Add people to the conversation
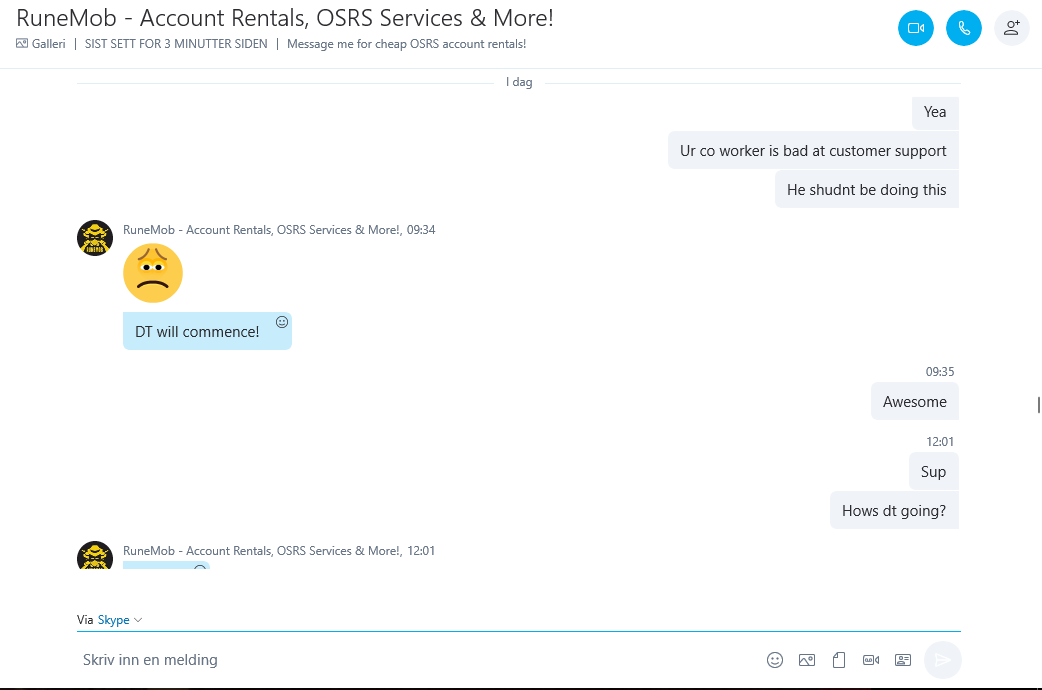The width and height of the screenshot is (1042, 690). (x=1011, y=28)
